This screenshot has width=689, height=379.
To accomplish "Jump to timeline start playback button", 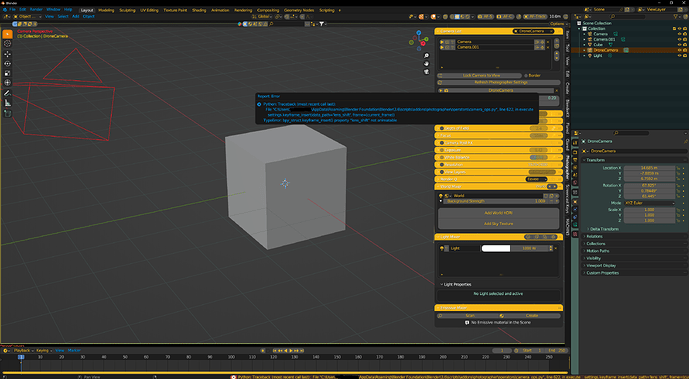I will (x=275, y=350).
